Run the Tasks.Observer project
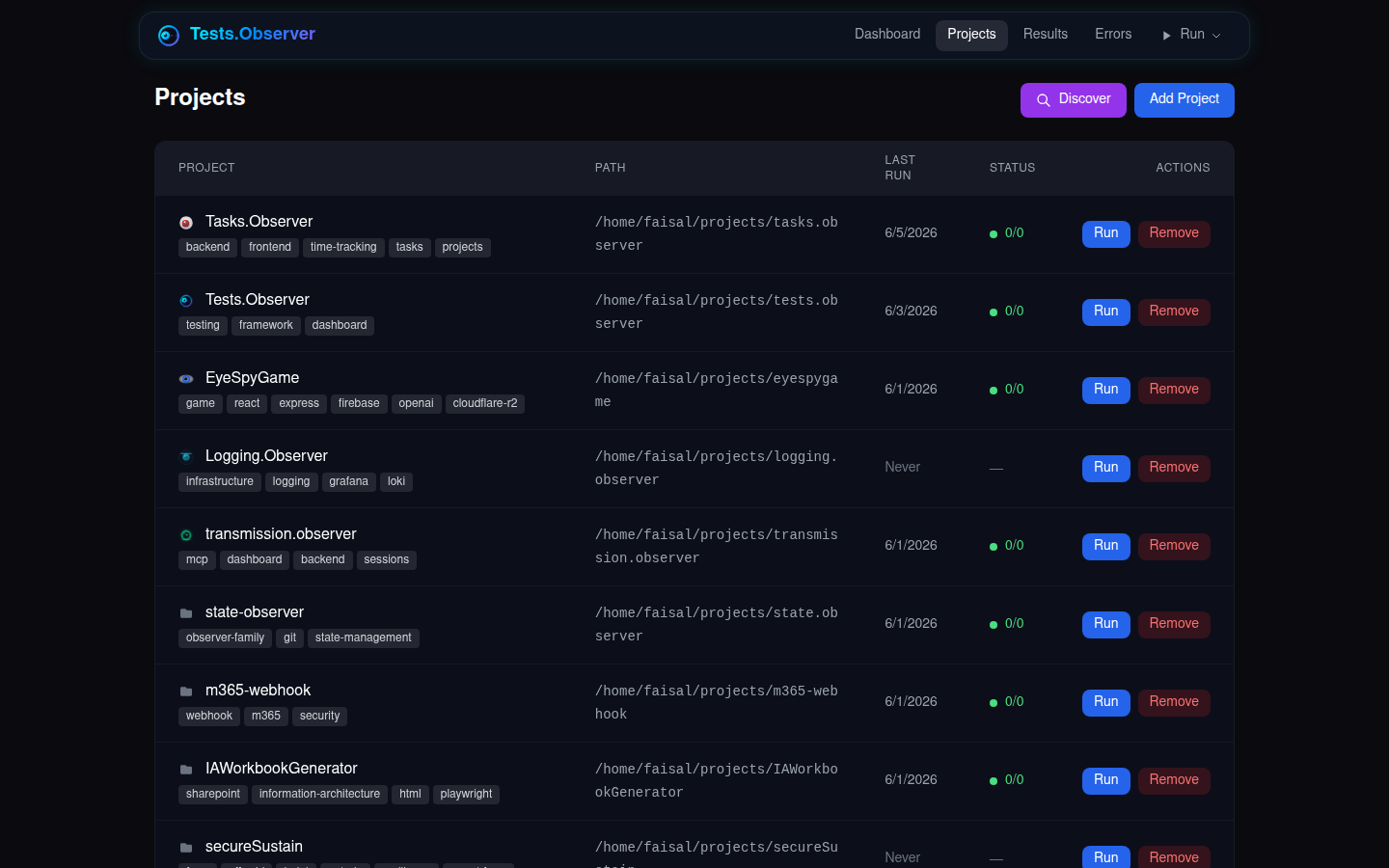1389x868 pixels. click(1106, 233)
